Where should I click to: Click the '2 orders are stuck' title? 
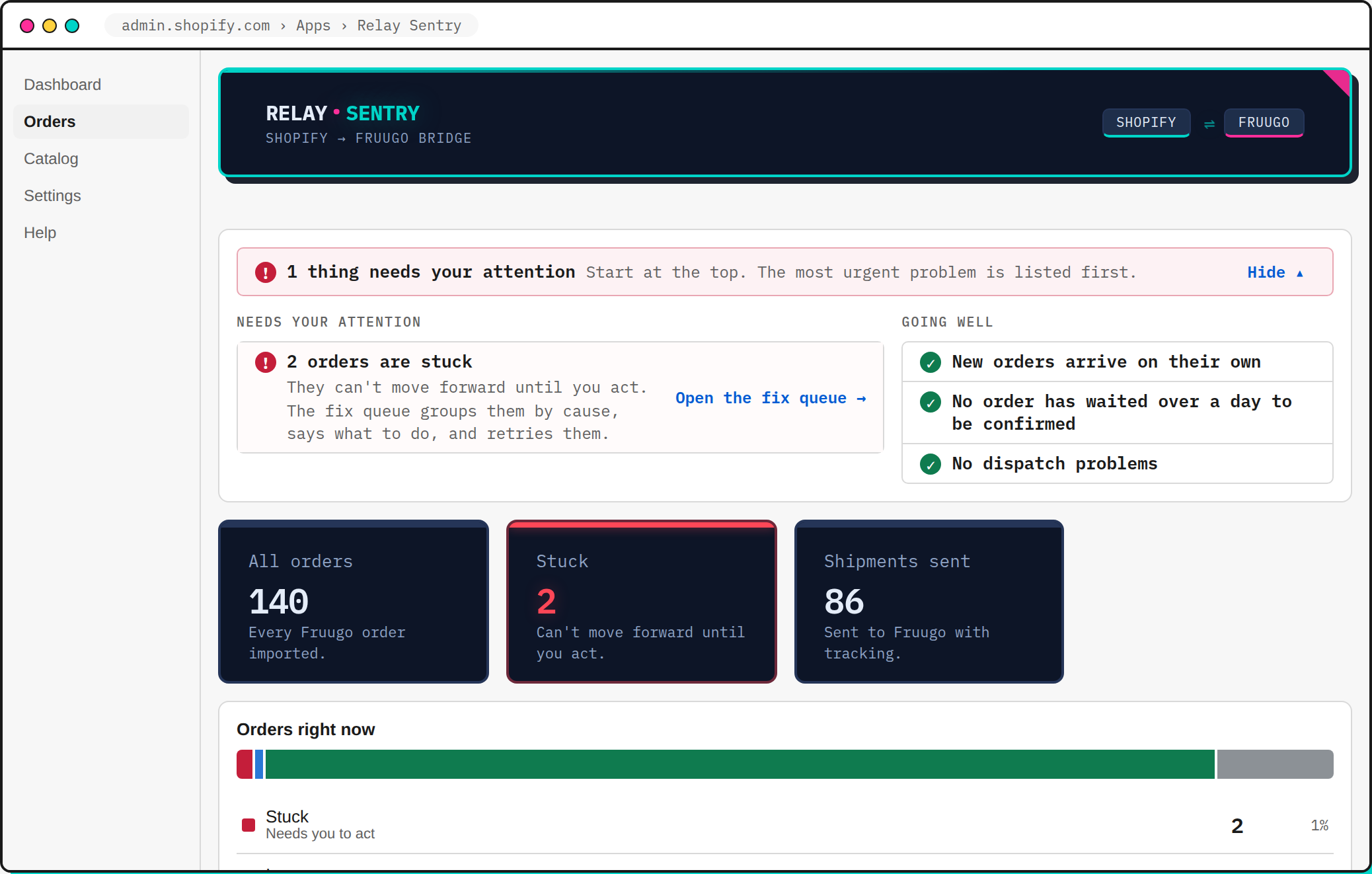(379, 362)
